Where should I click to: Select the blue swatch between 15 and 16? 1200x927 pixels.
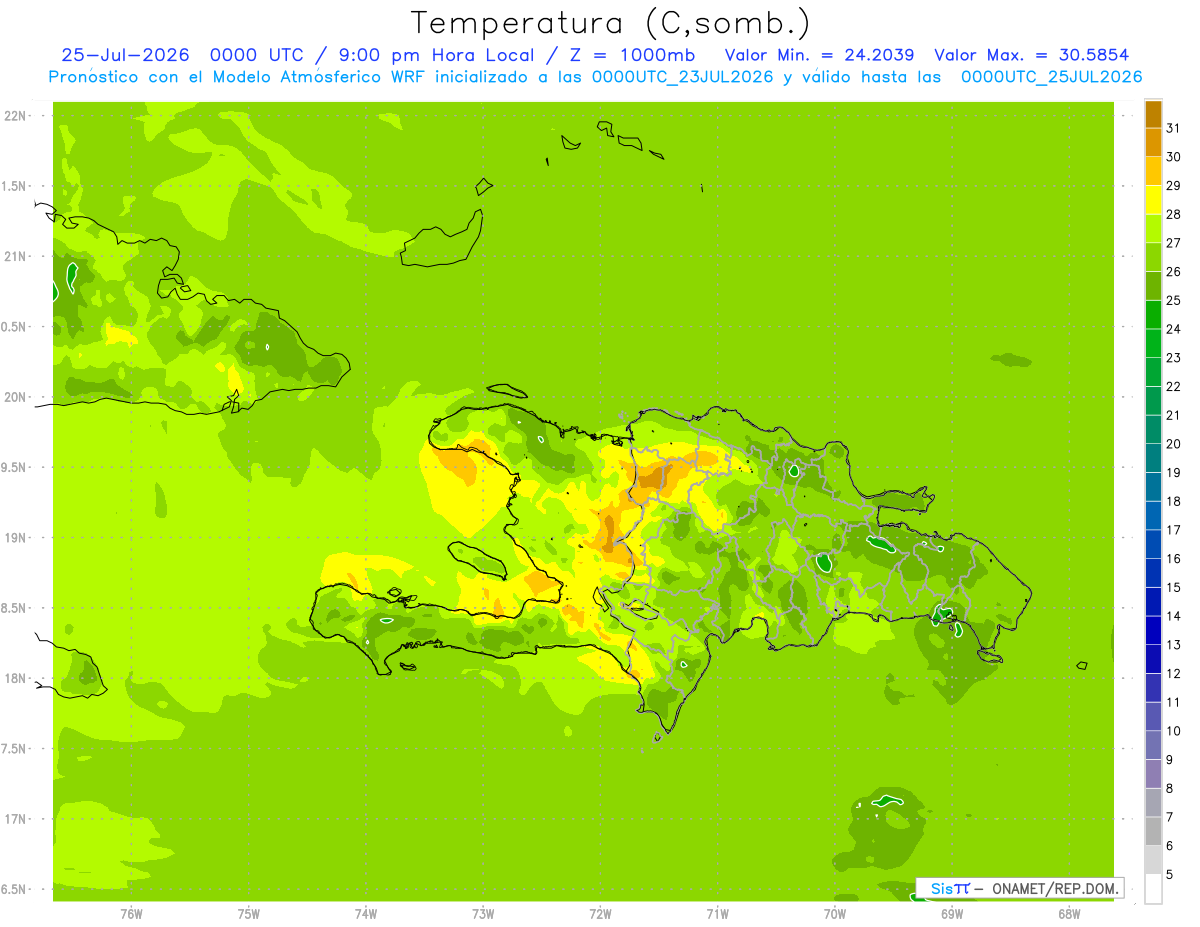[x=1153, y=573]
